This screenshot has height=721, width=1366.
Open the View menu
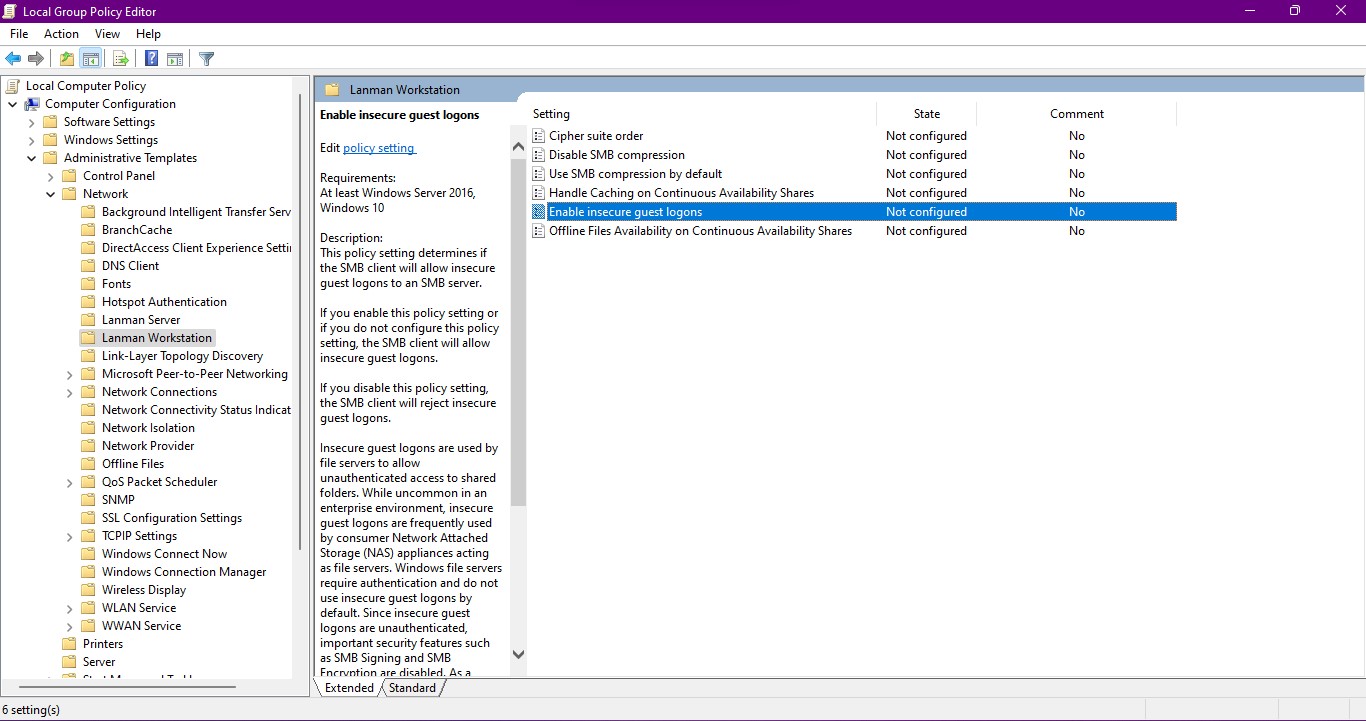coord(107,34)
